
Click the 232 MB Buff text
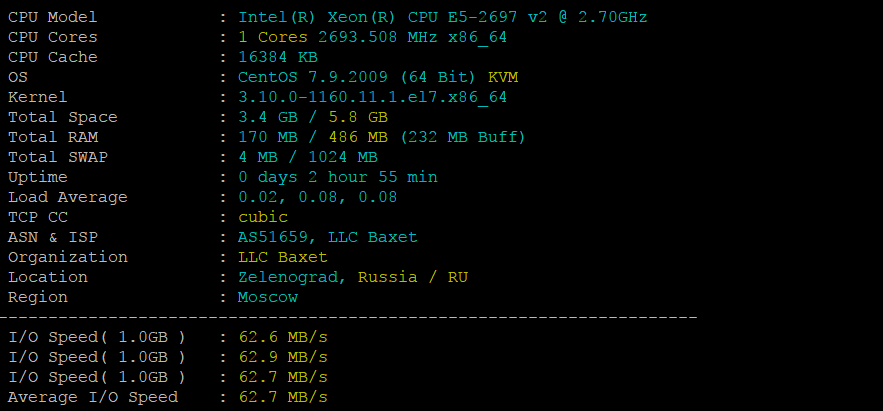coord(462,137)
